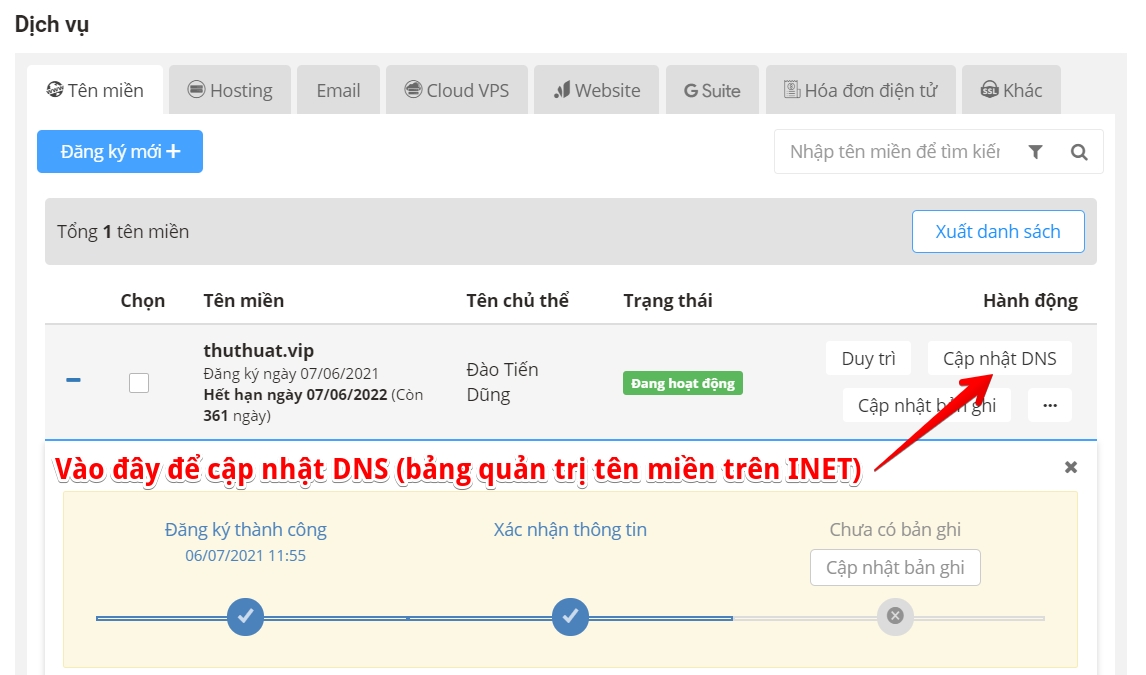Switch to the Email tab

(x=337, y=89)
